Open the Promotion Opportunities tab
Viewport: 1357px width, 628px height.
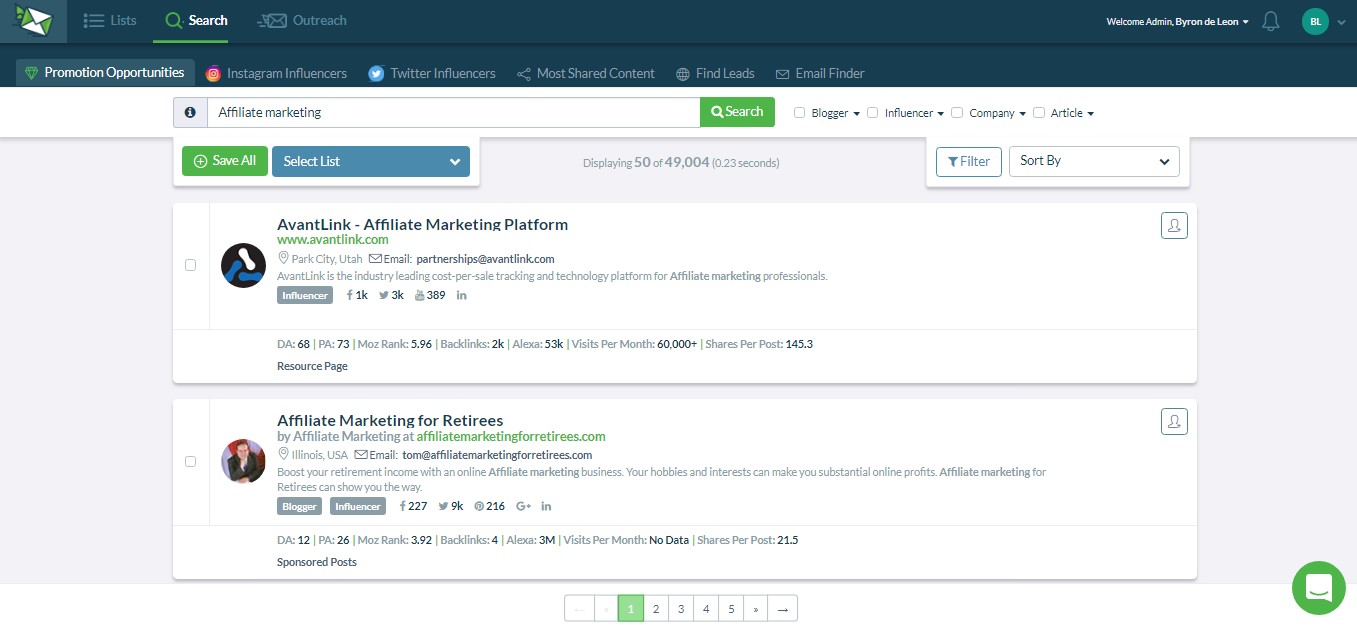pos(105,73)
